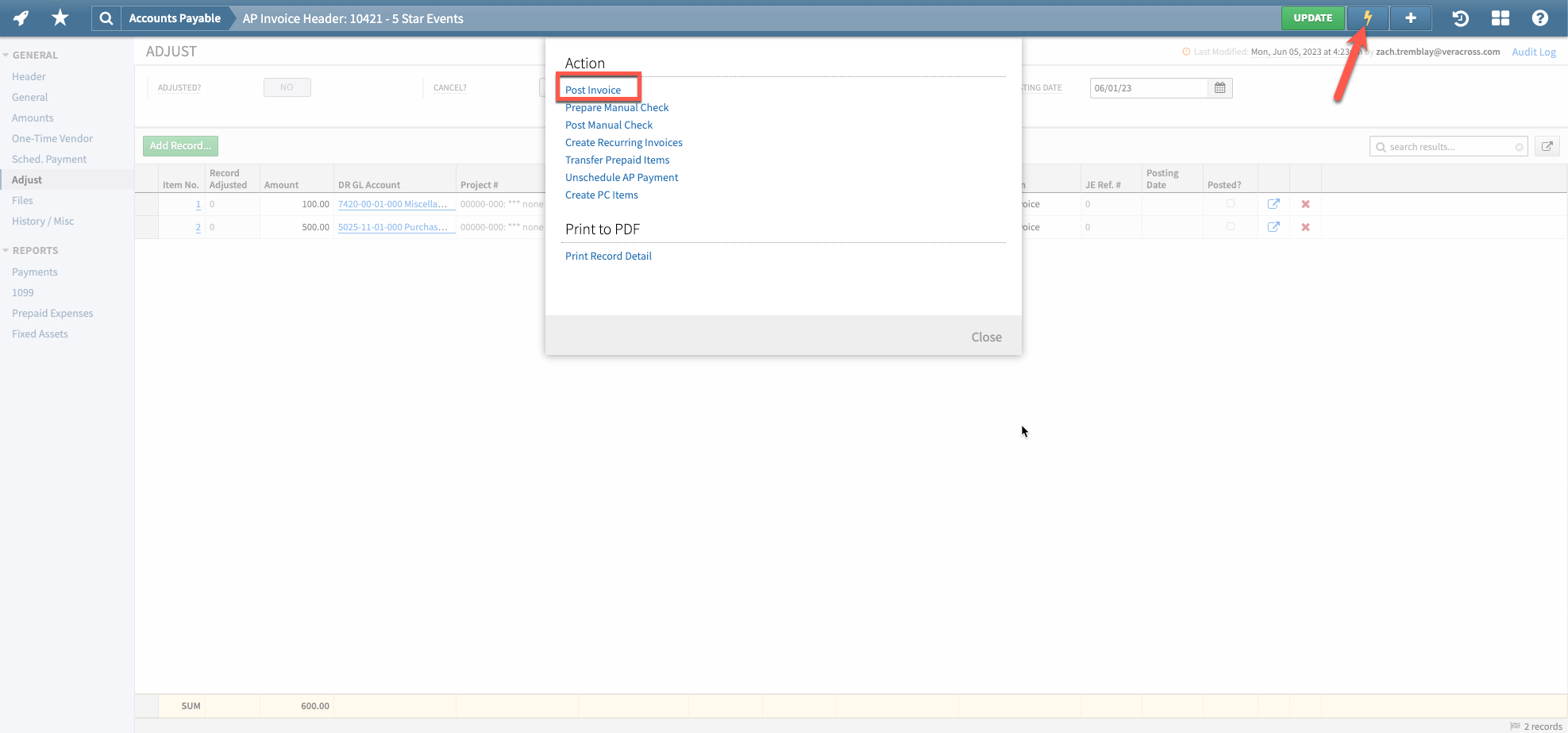The height and width of the screenshot is (733, 1568).
Task: Check the Posted? checkbox on the second row
Action: point(1231,226)
